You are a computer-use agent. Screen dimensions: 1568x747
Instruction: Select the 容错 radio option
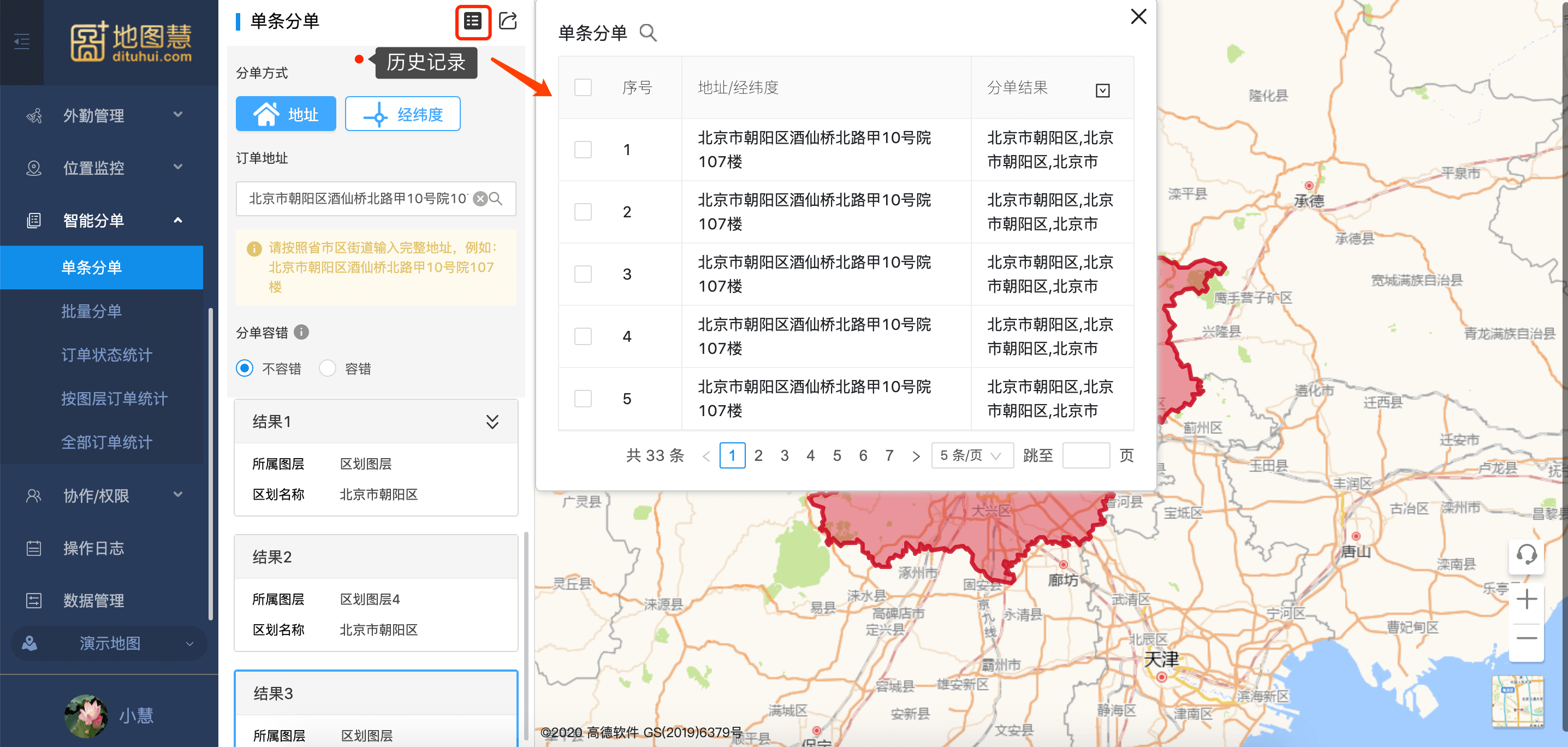coord(328,369)
